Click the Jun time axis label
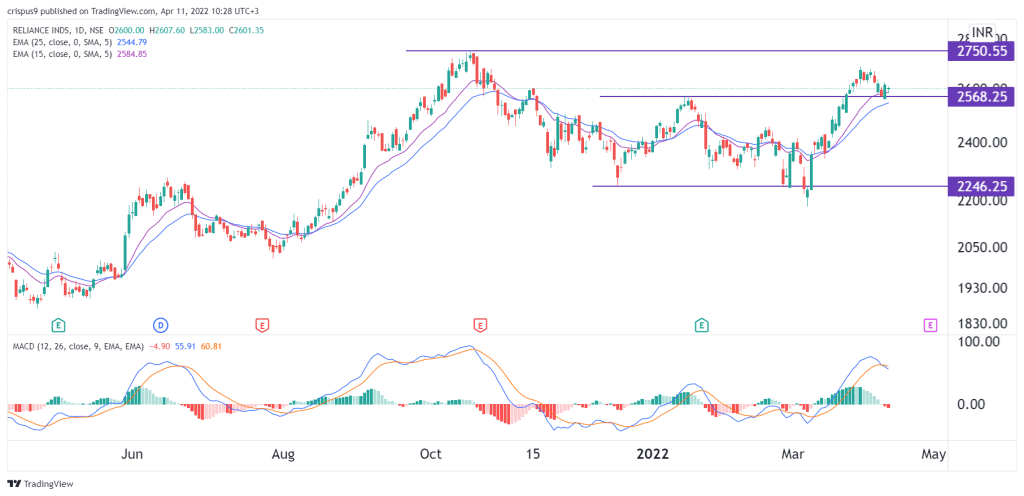Screen dimensions: 1024x496 click(x=133, y=454)
